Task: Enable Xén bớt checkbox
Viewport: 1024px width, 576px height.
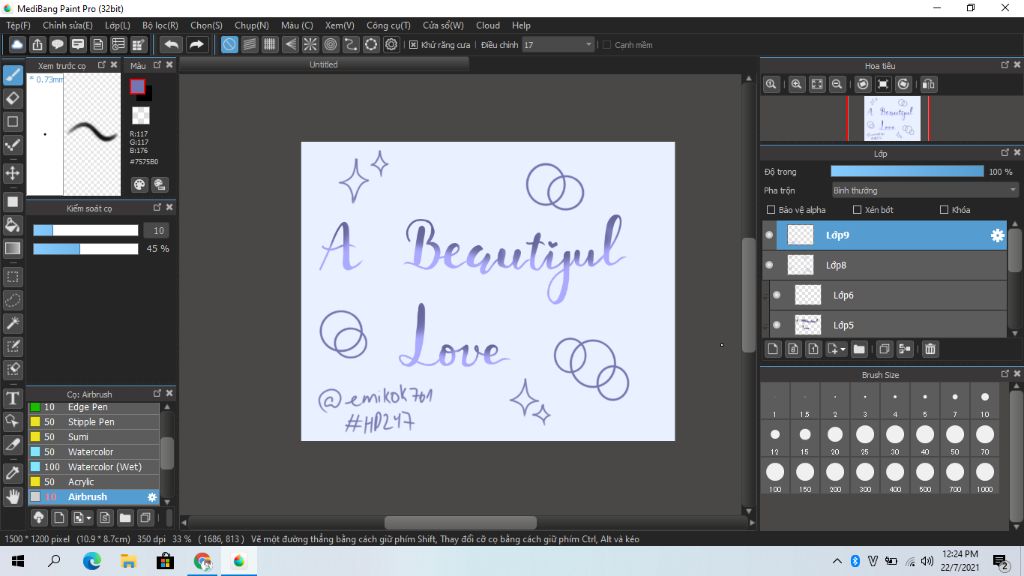Action: (x=857, y=210)
